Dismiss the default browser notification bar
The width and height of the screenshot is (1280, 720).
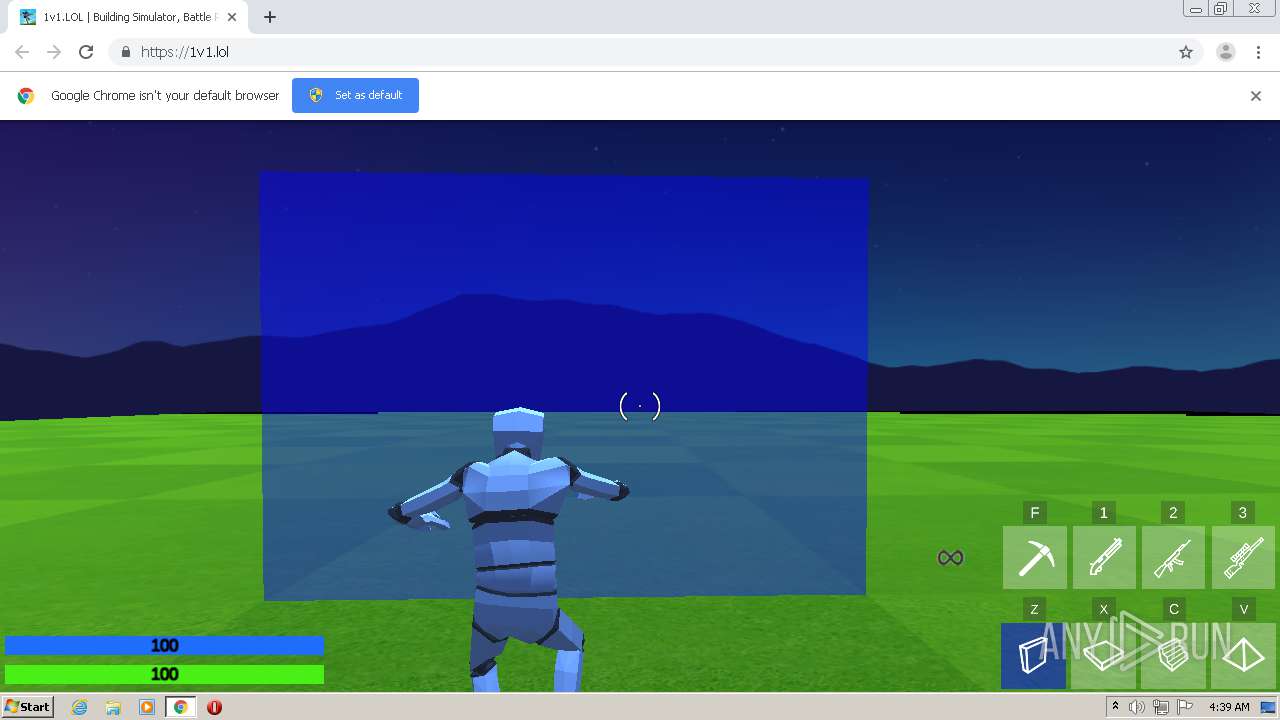pos(1256,96)
